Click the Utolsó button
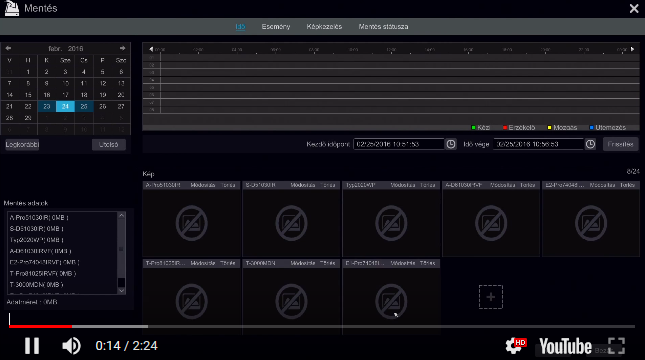The height and width of the screenshot is (360, 645). 109,144
